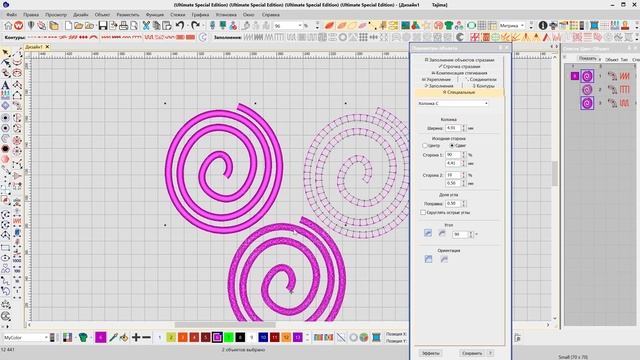
Task: Select object 3 thumbnail in color-object list
Action: coord(587,103)
